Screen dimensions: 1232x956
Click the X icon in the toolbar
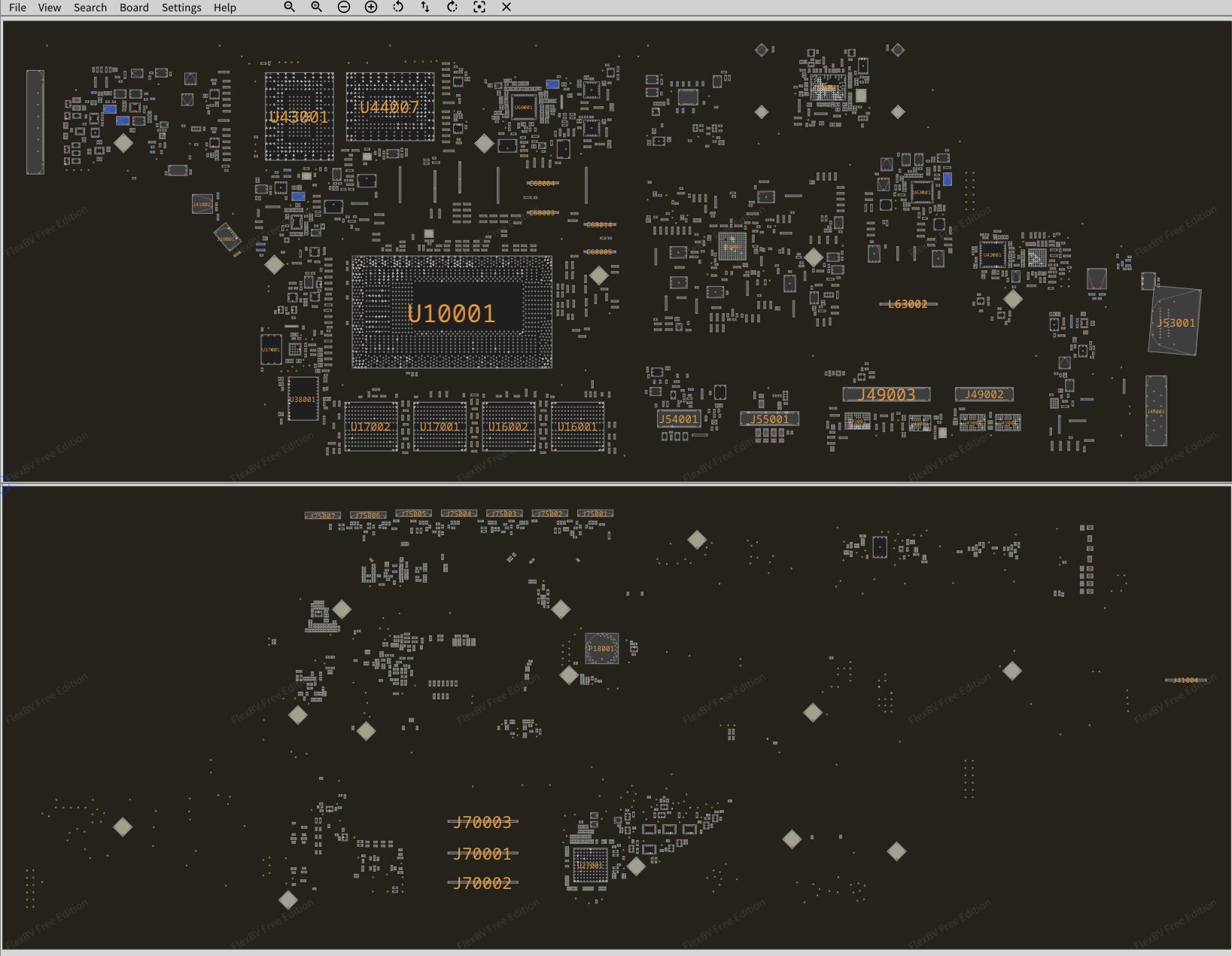(506, 7)
